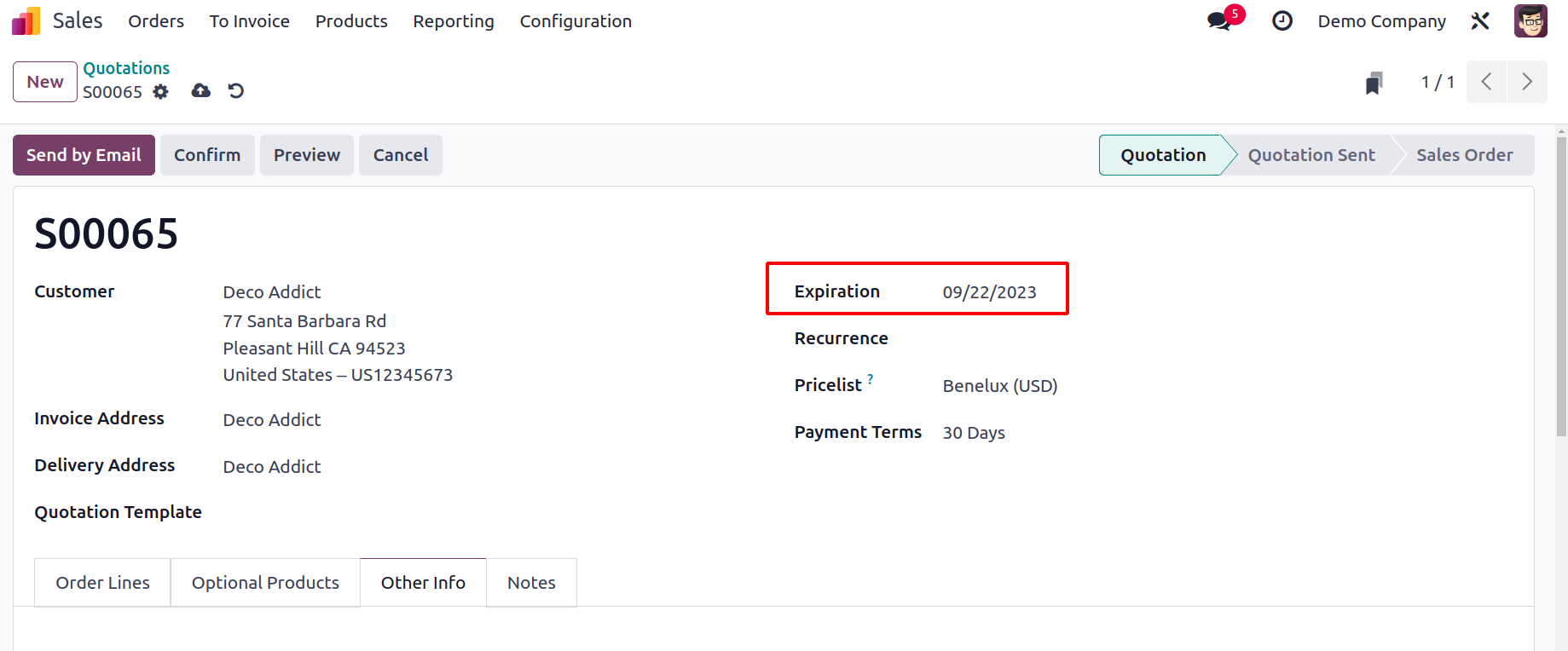Click the cloud save icon

click(x=201, y=91)
